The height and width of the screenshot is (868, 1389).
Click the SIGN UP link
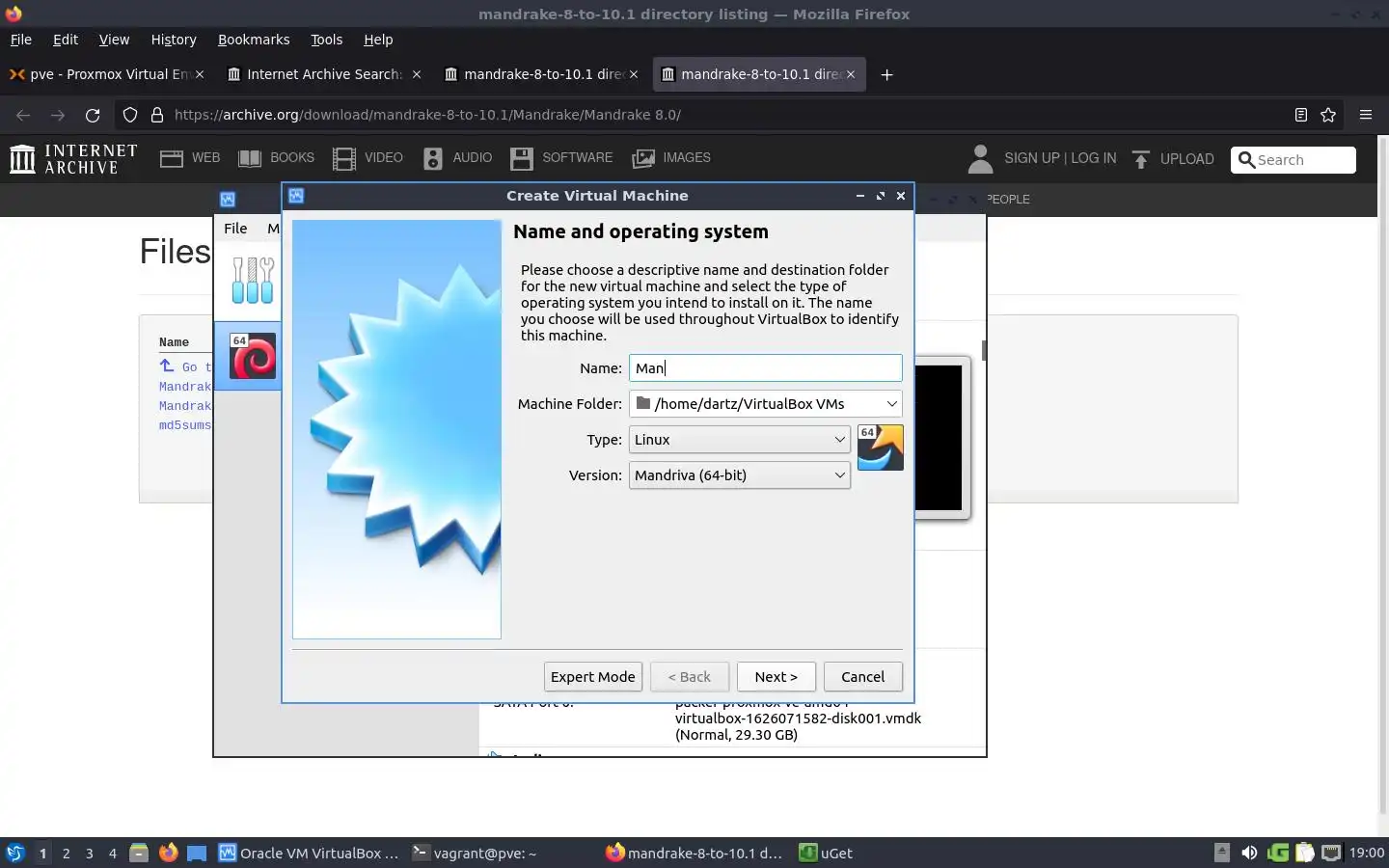[x=1031, y=159]
